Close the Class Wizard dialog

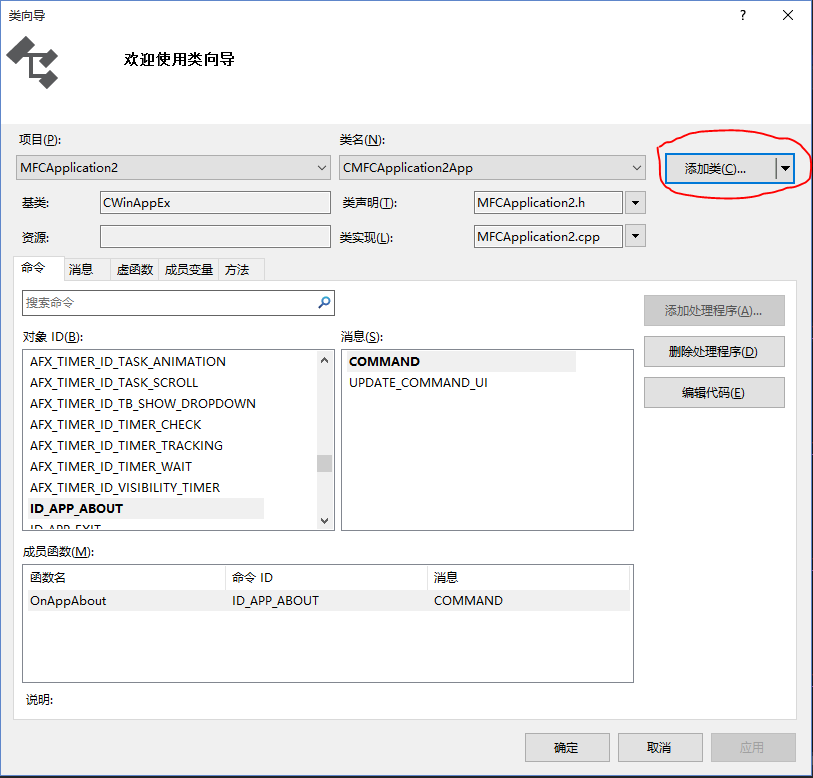coord(788,16)
